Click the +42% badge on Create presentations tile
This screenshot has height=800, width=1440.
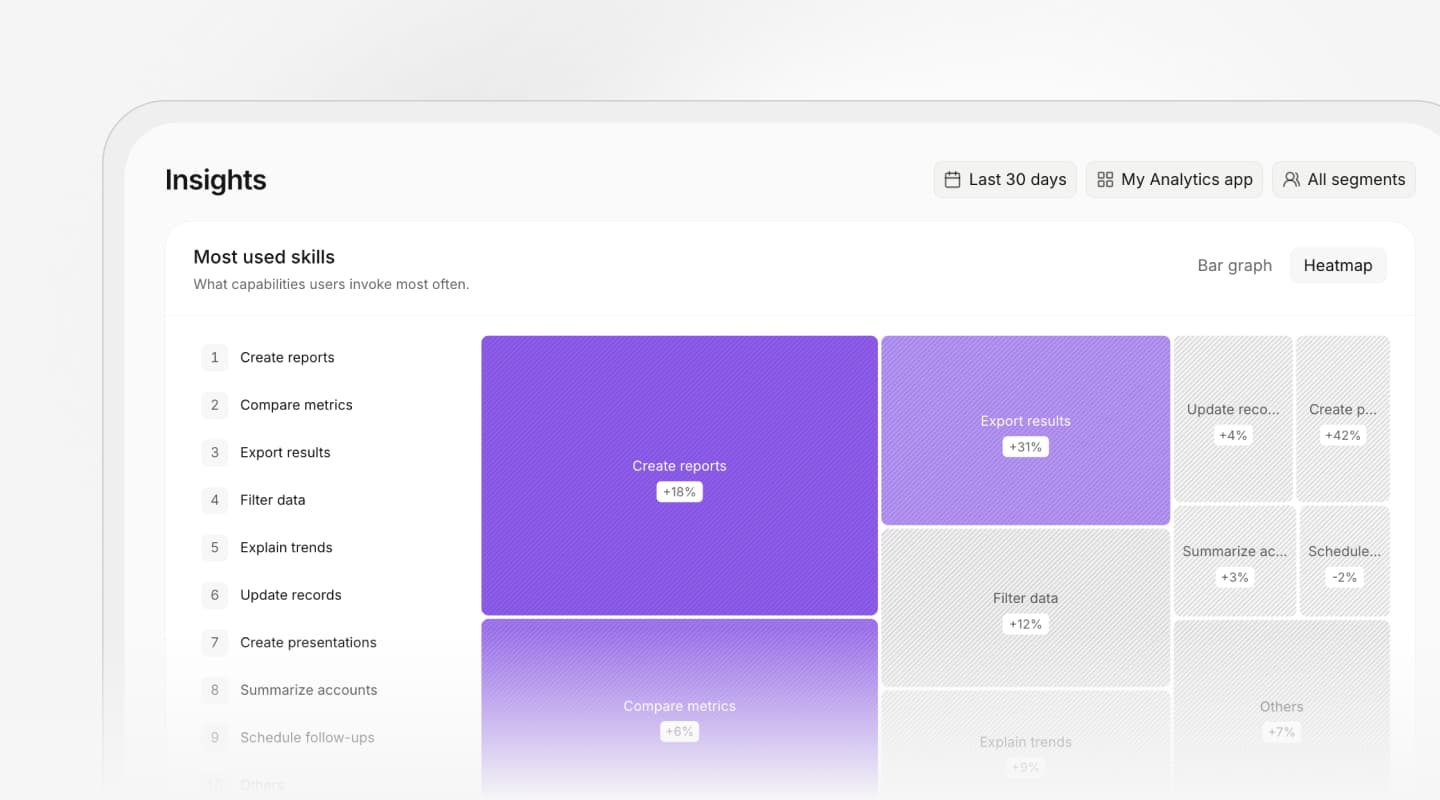[x=1343, y=435]
